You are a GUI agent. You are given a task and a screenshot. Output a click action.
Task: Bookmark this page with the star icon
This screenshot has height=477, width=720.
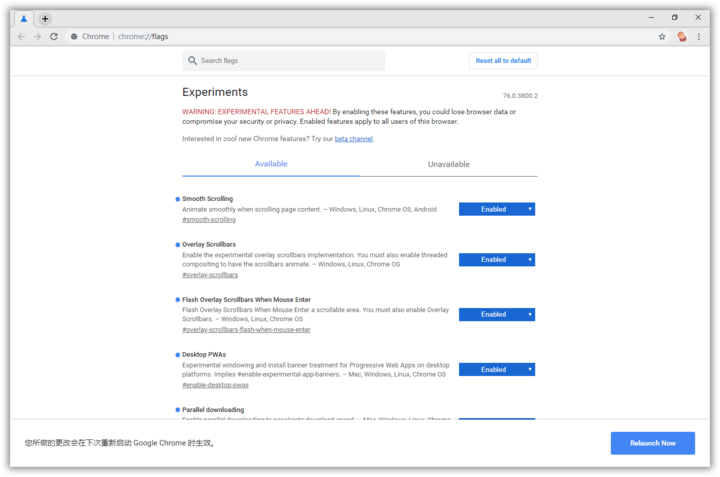coord(662,37)
